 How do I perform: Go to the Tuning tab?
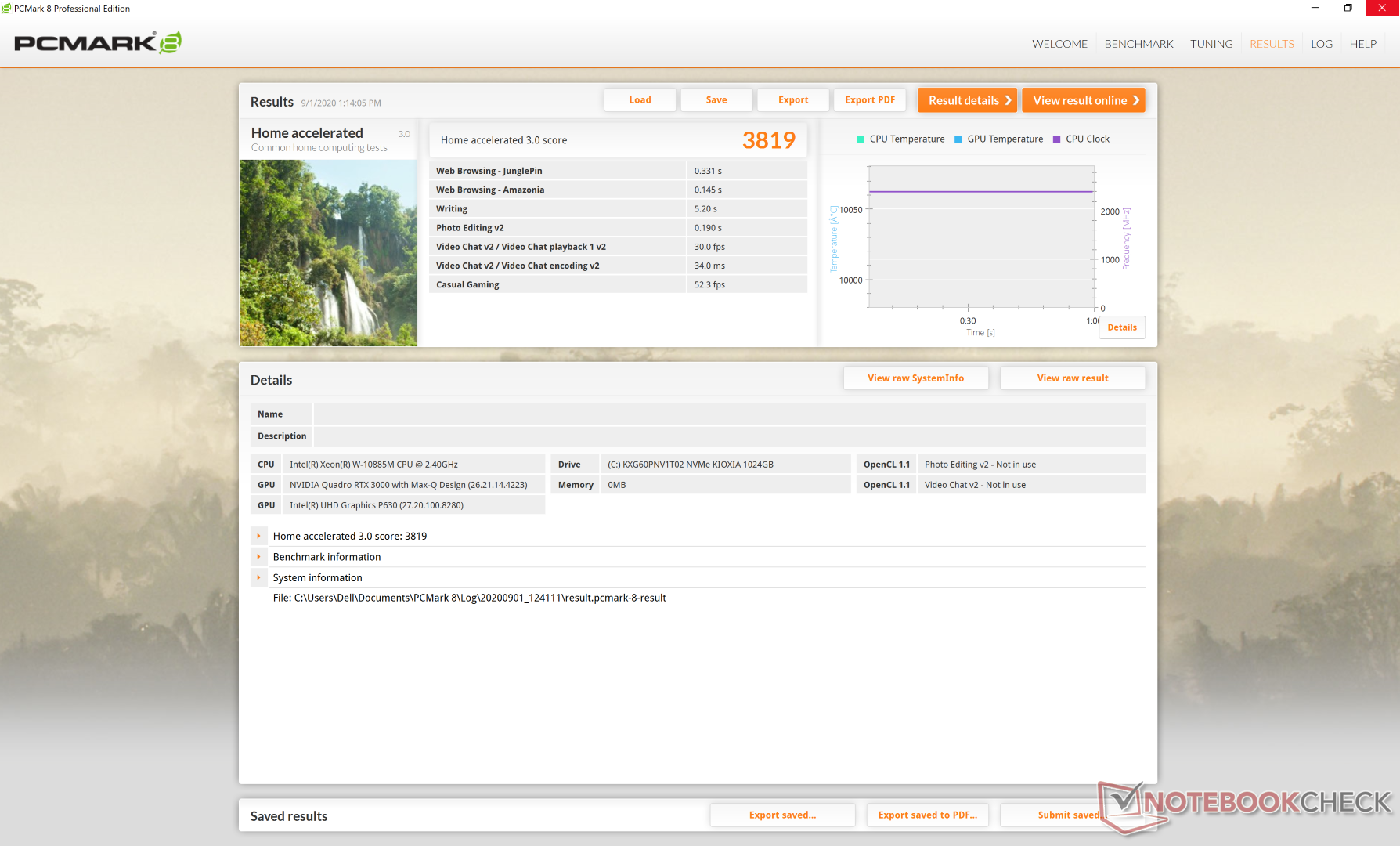pos(1211,44)
